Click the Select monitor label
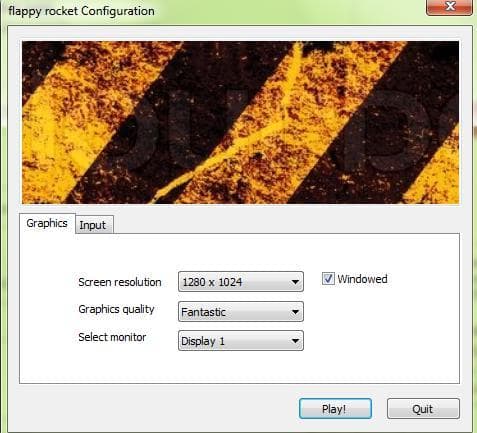Viewport: 477px width, 433px height. click(x=112, y=337)
